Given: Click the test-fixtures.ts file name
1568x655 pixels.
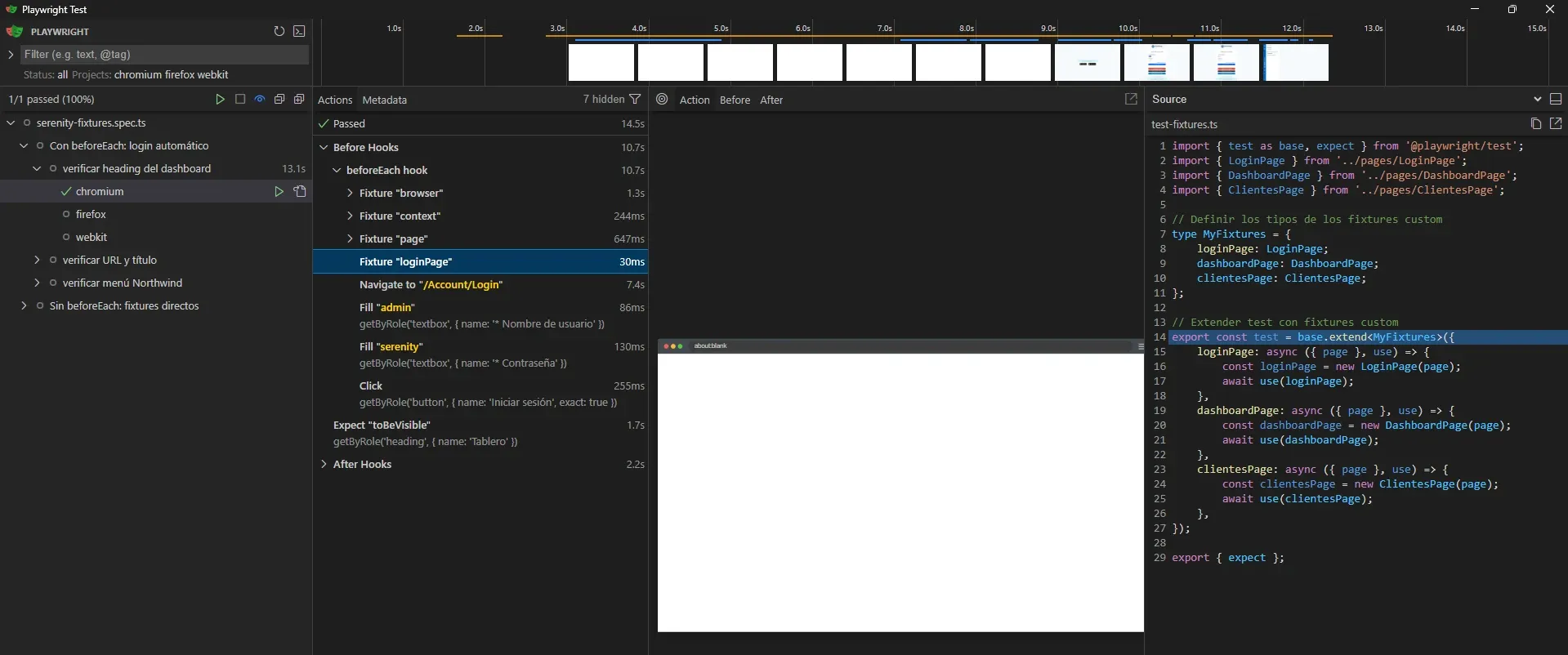Looking at the screenshot, I should coord(1184,124).
